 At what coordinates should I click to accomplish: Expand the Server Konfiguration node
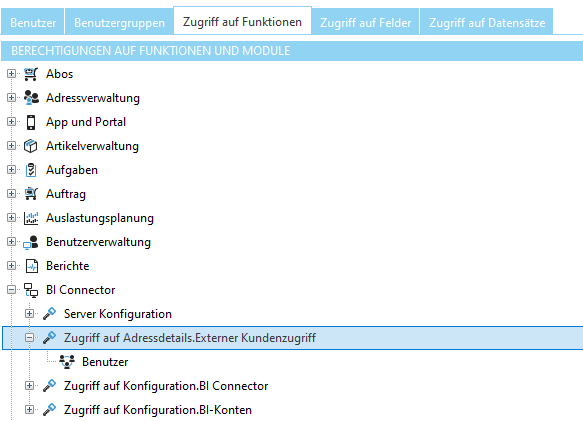[x=29, y=314]
